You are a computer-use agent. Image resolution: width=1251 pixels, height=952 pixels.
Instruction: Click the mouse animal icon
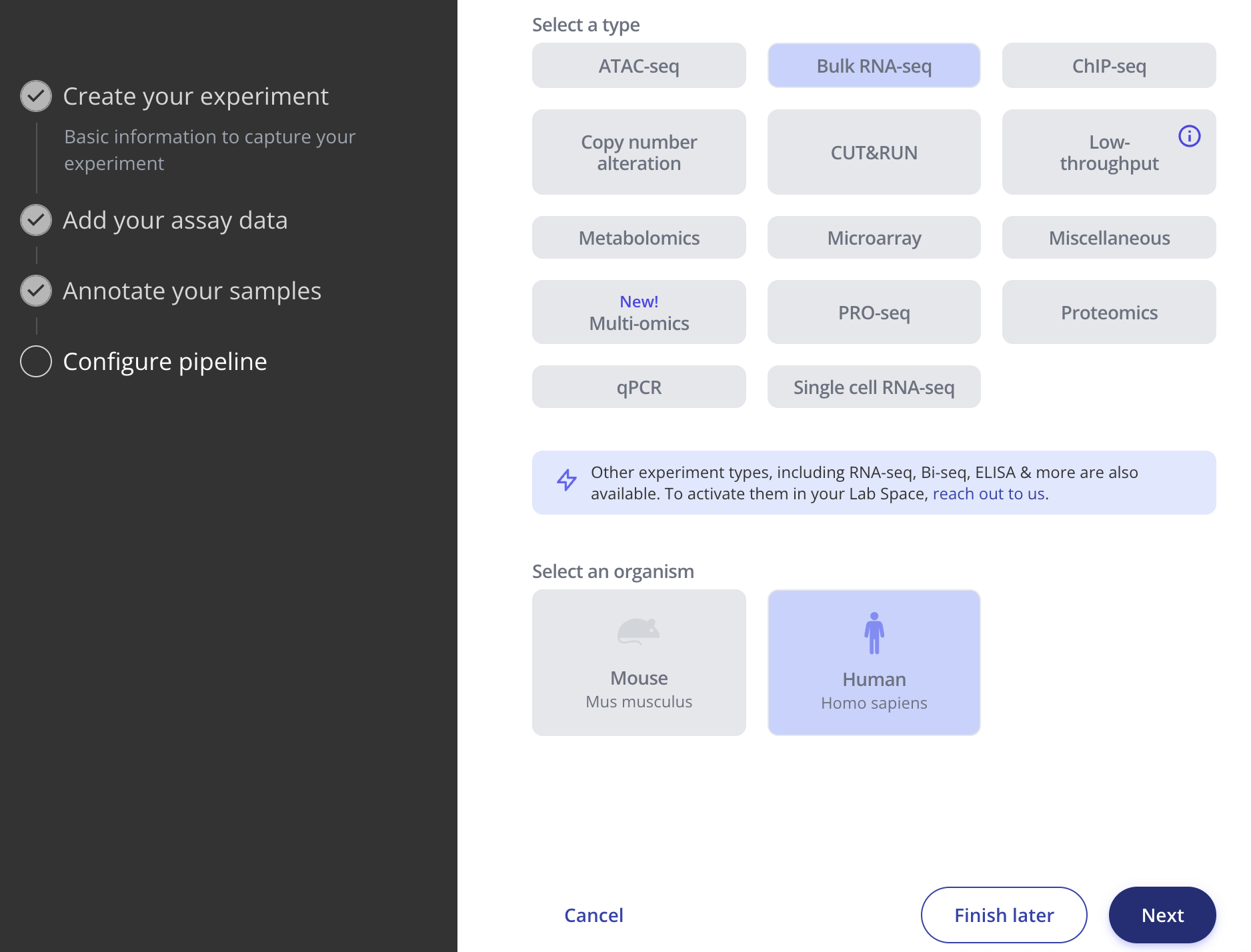(x=638, y=631)
